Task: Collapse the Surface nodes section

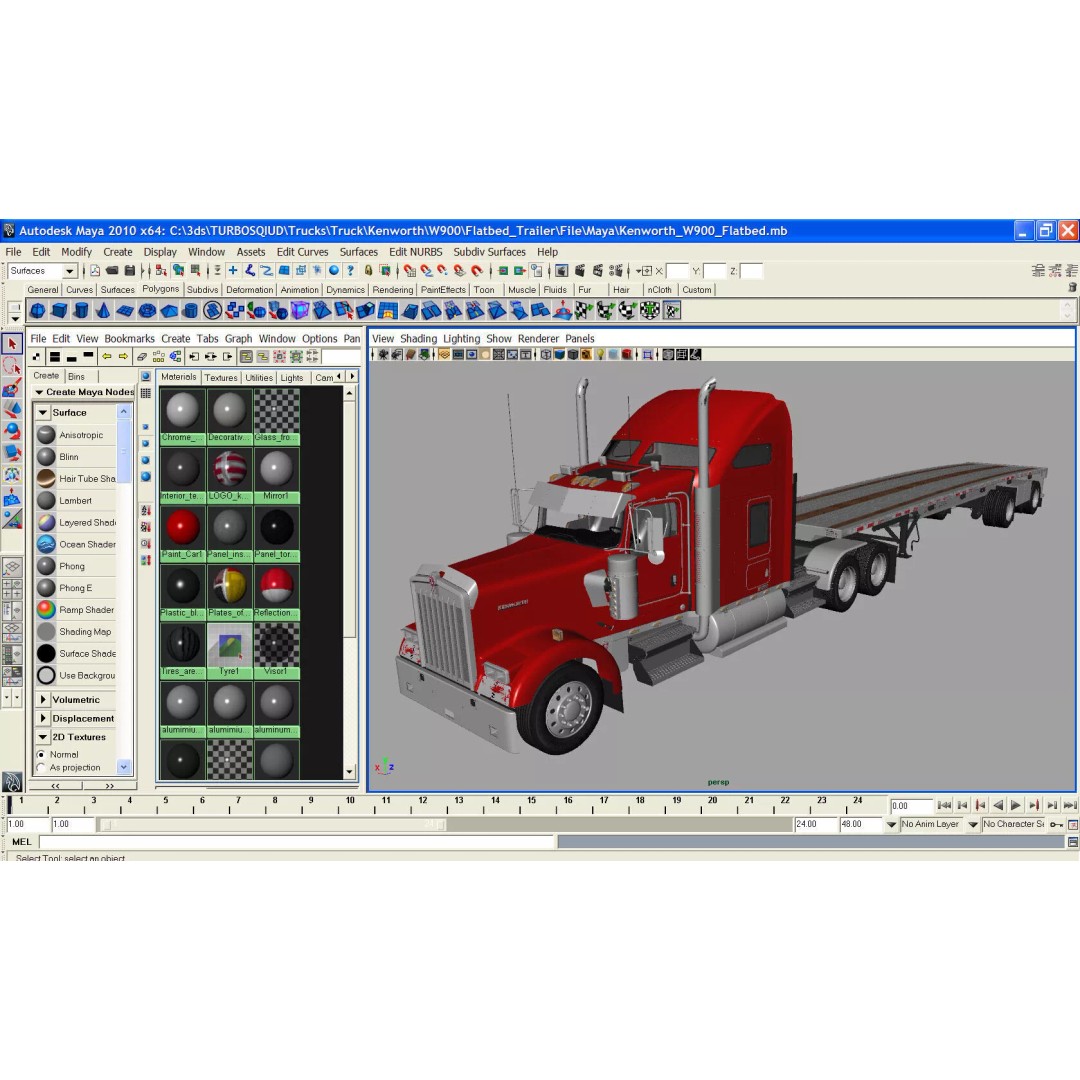Action: point(43,413)
